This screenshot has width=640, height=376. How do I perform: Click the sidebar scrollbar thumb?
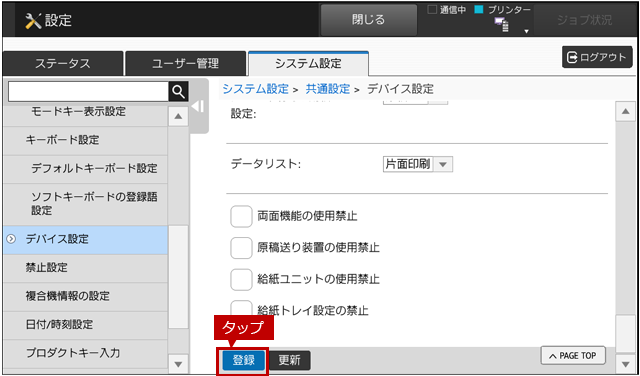178,277
